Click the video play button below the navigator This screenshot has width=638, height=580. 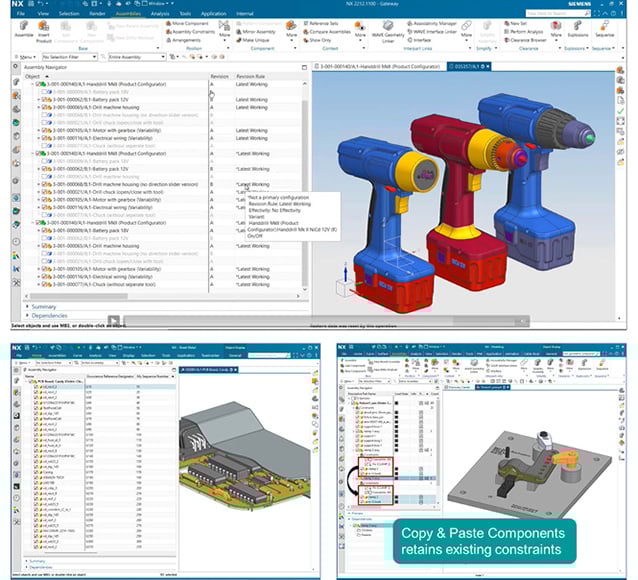114,320
